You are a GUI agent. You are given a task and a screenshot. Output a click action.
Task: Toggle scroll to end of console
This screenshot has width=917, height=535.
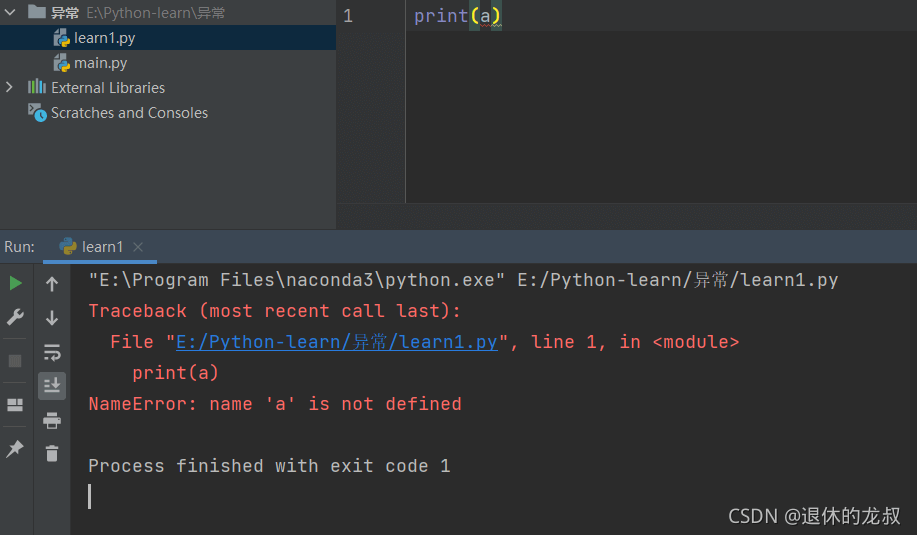tap(52, 386)
